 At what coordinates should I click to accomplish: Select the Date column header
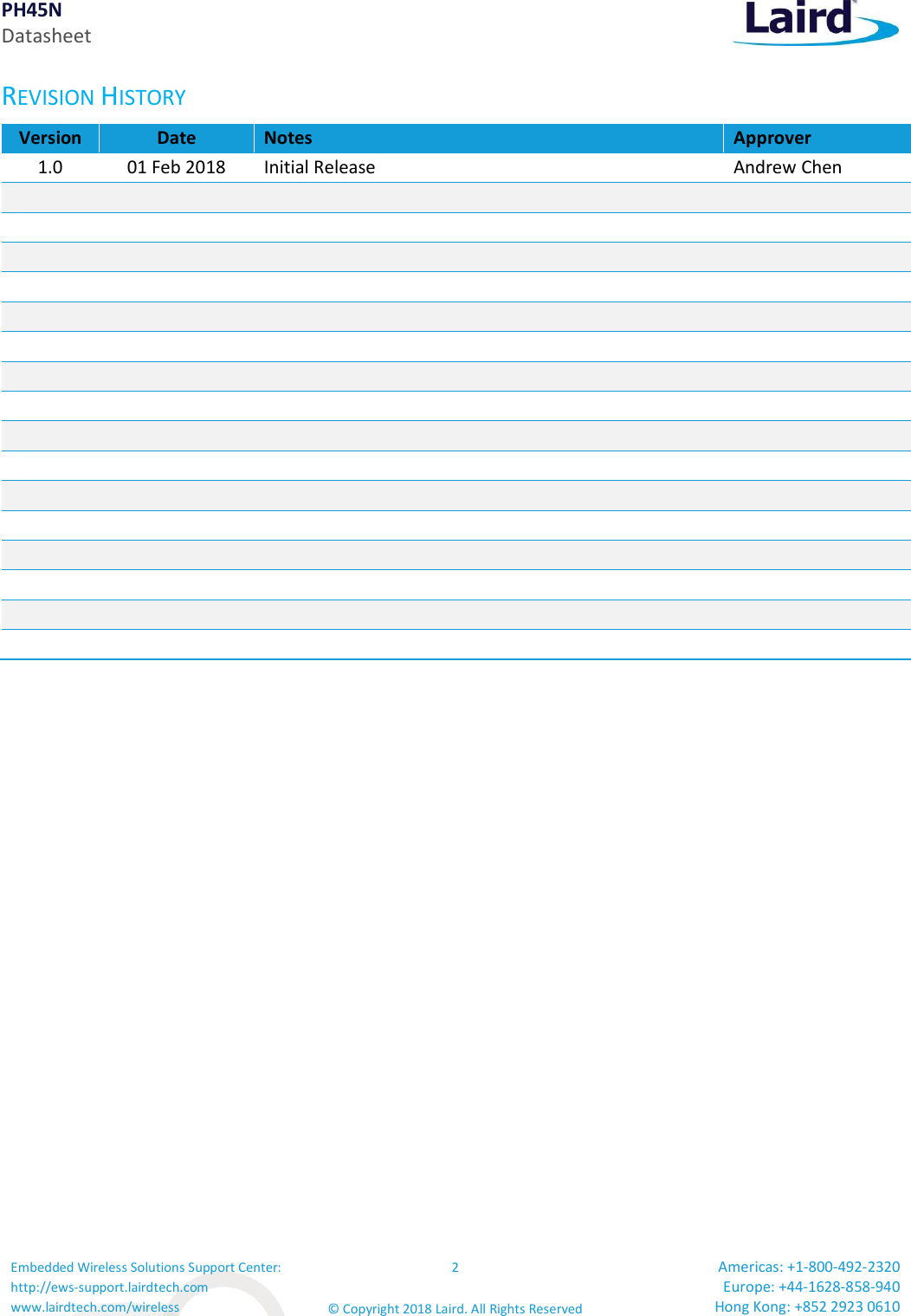[x=177, y=139]
